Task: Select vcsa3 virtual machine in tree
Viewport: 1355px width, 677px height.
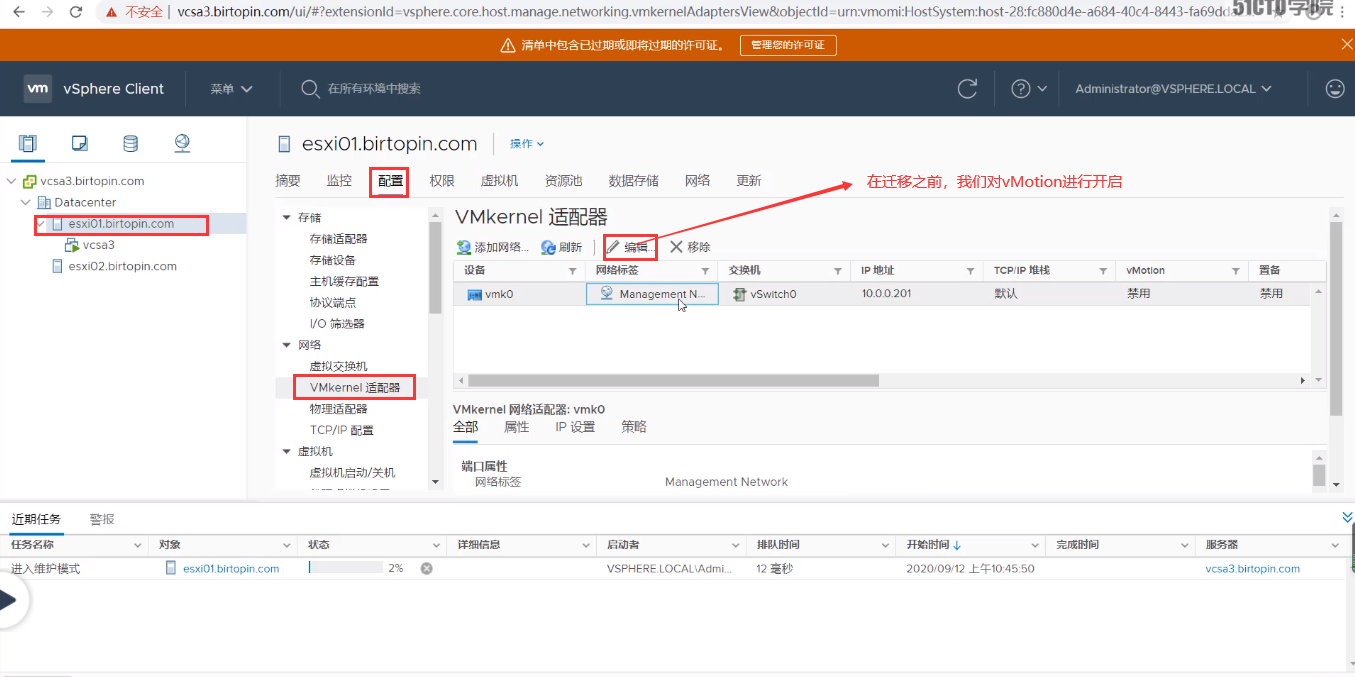Action: pos(98,245)
